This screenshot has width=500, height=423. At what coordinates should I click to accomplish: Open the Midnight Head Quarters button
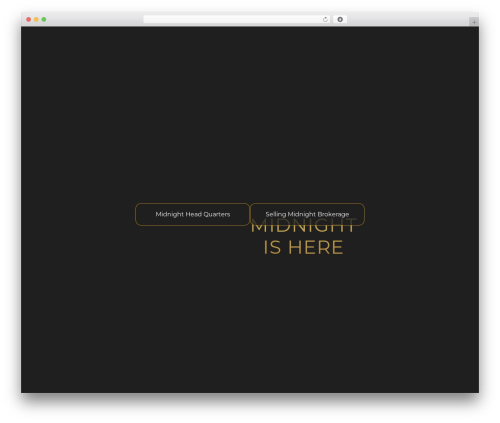pyautogui.click(x=192, y=214)
